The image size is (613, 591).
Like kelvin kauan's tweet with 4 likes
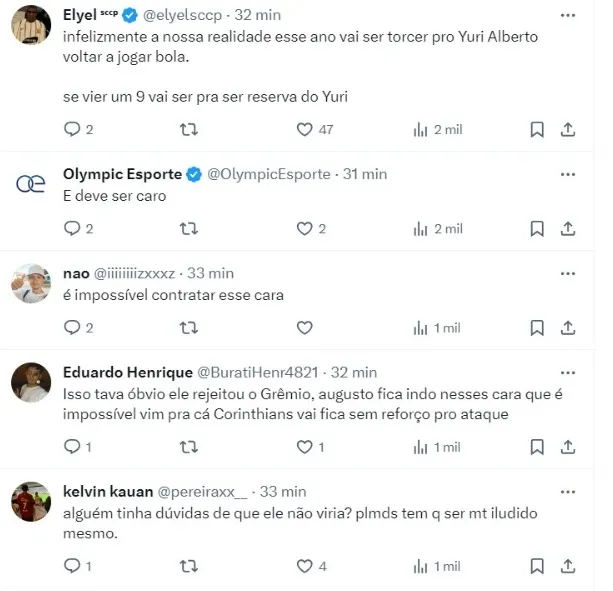click(x=305, y=566)
